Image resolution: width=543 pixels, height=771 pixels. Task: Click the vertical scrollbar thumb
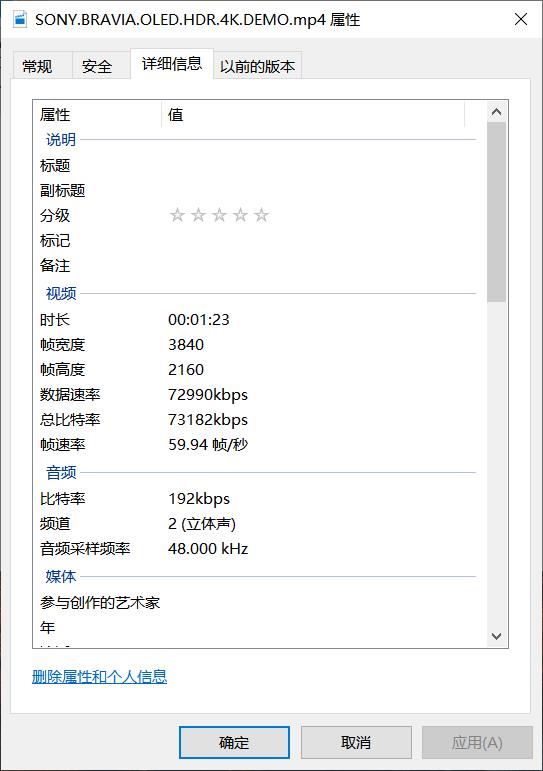click(496, 212)
